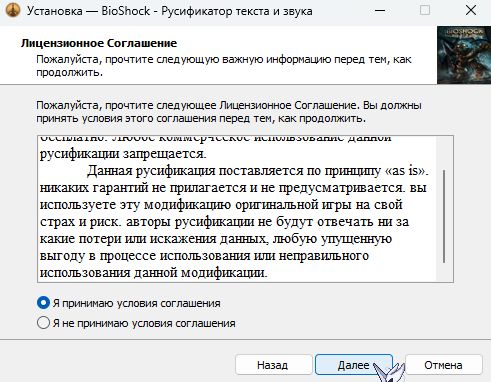Click the 'Вы должны принять условия' instruction text

tap(229, 112)
